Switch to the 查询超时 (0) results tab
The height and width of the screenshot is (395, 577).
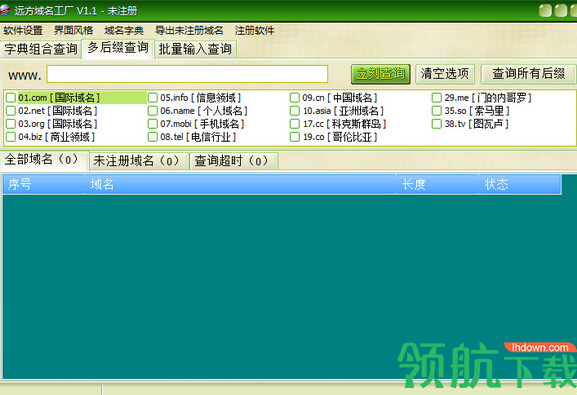point(234,161)
